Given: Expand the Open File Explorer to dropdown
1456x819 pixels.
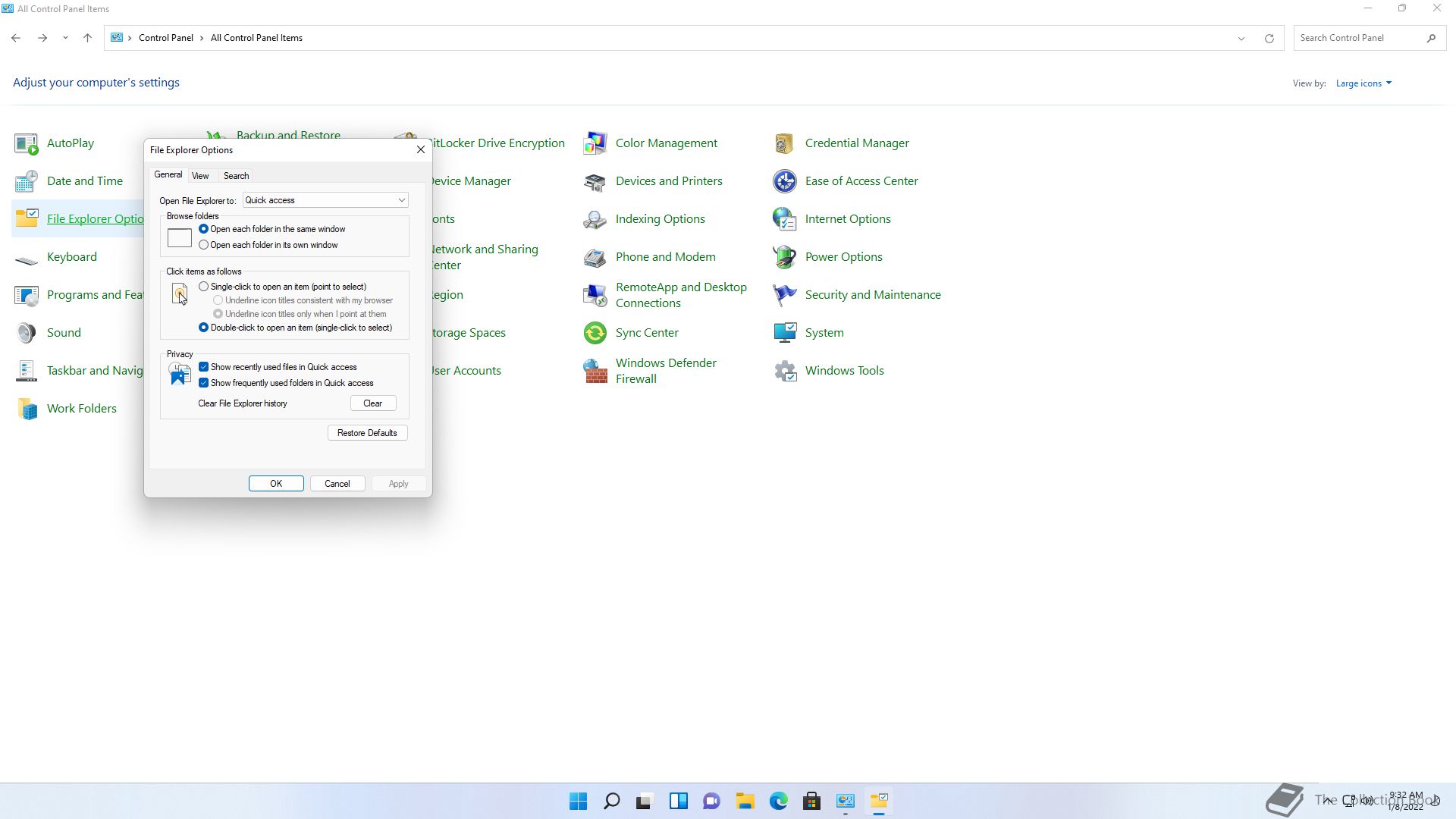Looking at the screenshot, I should pos(401,200).
